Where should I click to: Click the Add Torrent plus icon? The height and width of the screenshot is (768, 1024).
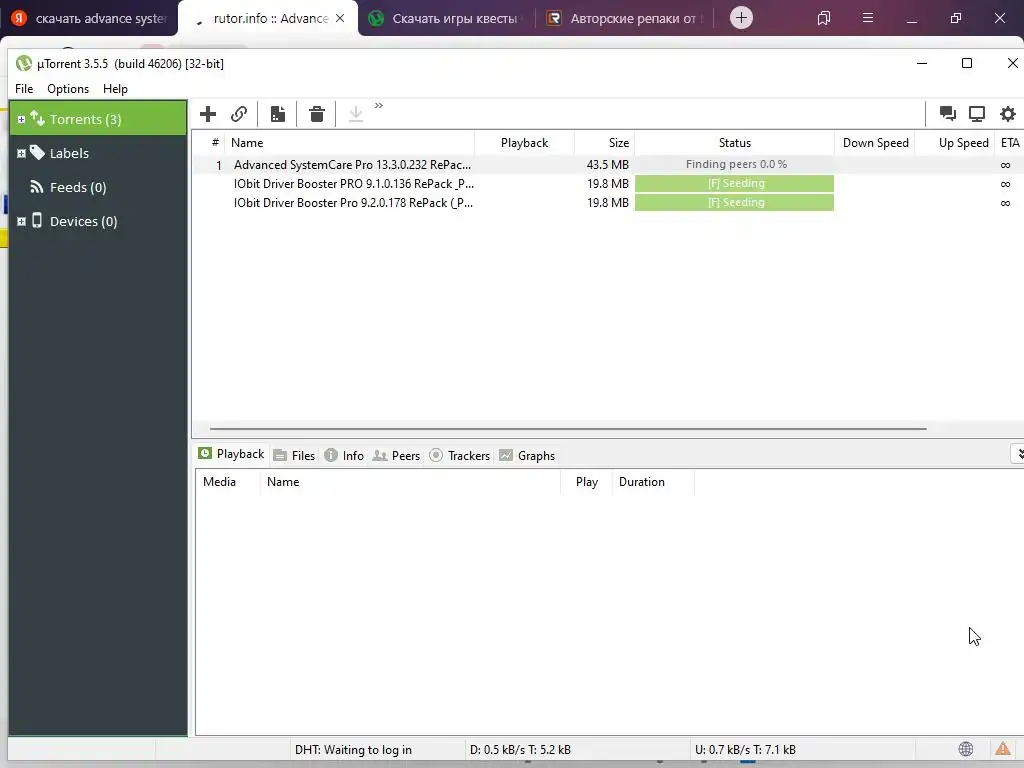pyautogui.click(x=208, y=114)
